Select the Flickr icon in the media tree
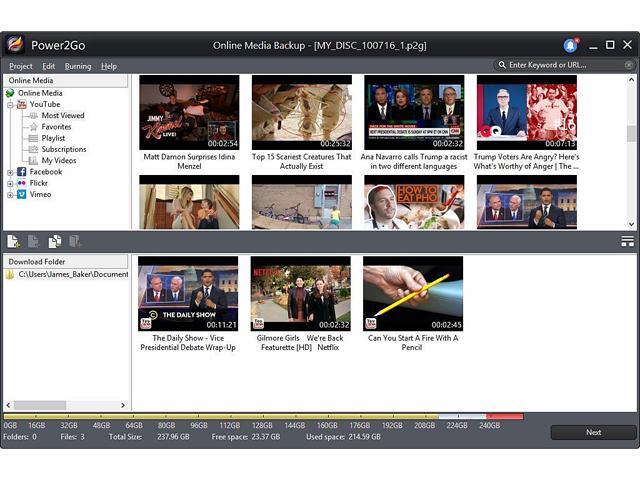The width and height of the screenshot is (640, 480). click(21, 183)
